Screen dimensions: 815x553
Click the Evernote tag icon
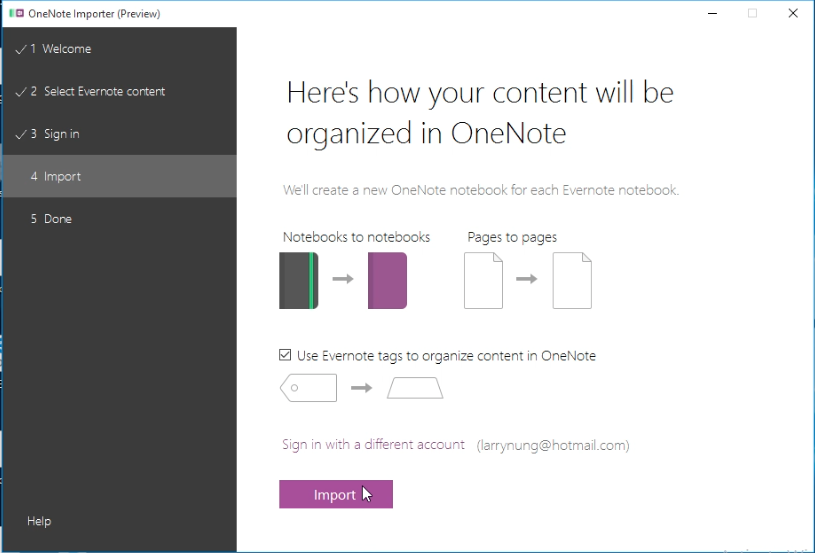pyautogui.click(x=308, y=388)
